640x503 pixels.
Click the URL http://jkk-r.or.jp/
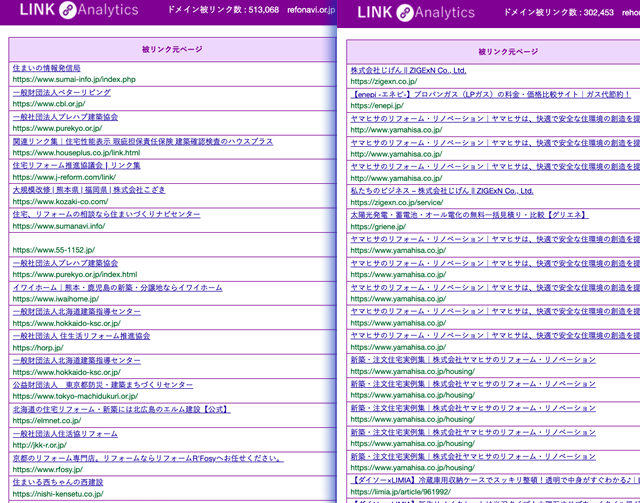[40, 445]
